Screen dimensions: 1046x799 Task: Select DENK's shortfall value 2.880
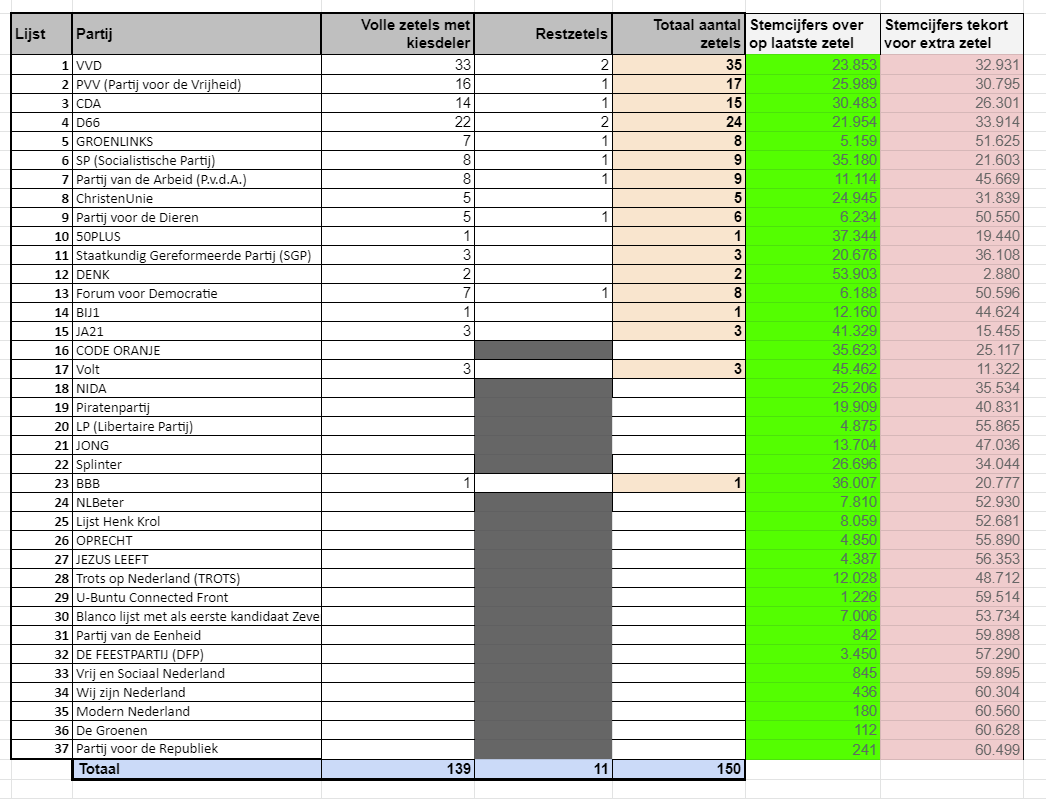[952, 274]
